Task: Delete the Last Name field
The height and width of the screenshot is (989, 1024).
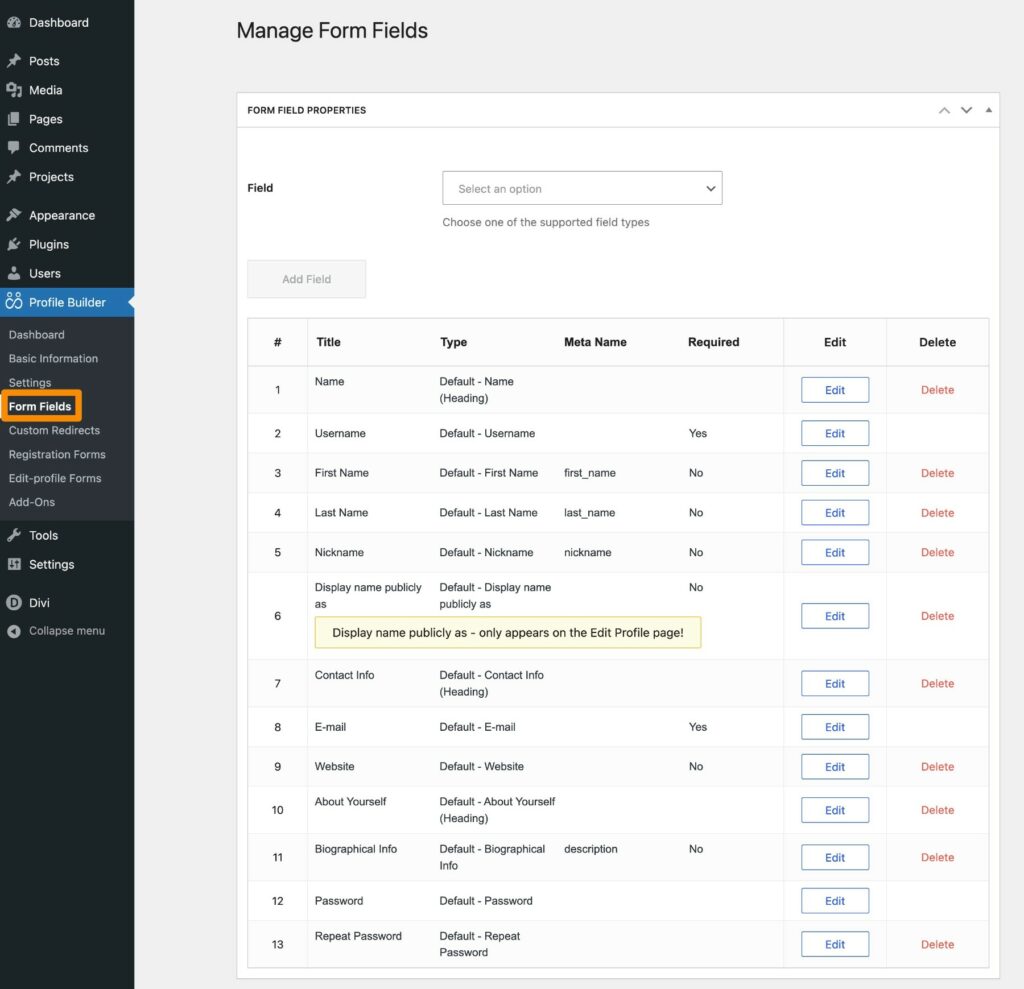Action: [x=937, y=513]
